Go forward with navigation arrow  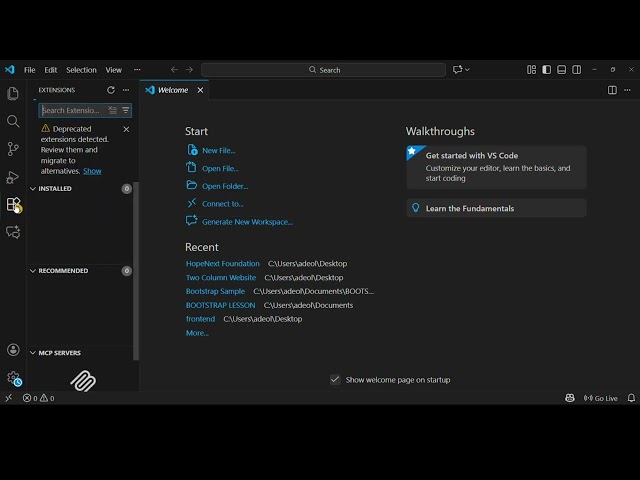(x=189, y=70)
